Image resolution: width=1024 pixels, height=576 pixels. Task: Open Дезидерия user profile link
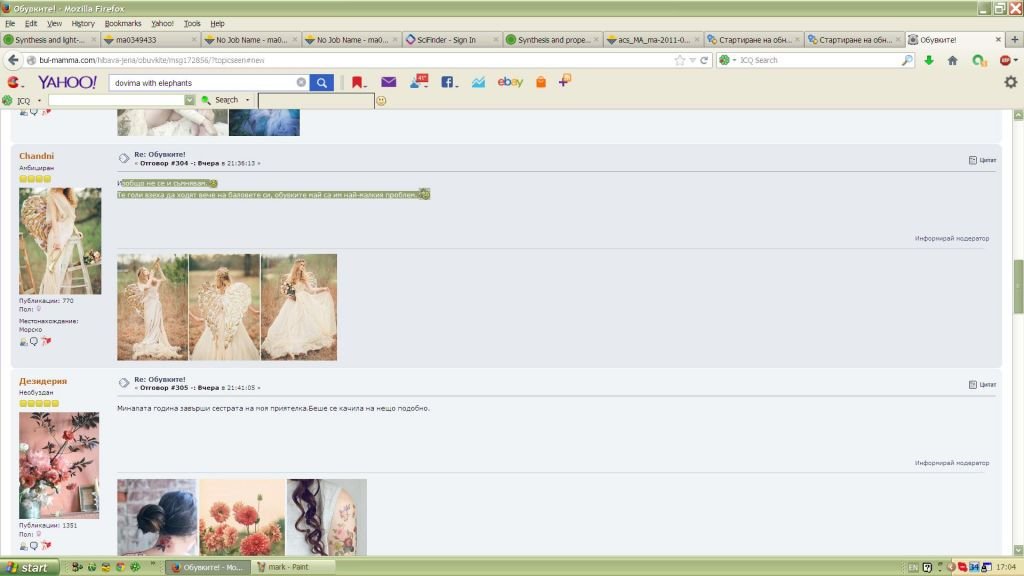(x=43, y=381)
